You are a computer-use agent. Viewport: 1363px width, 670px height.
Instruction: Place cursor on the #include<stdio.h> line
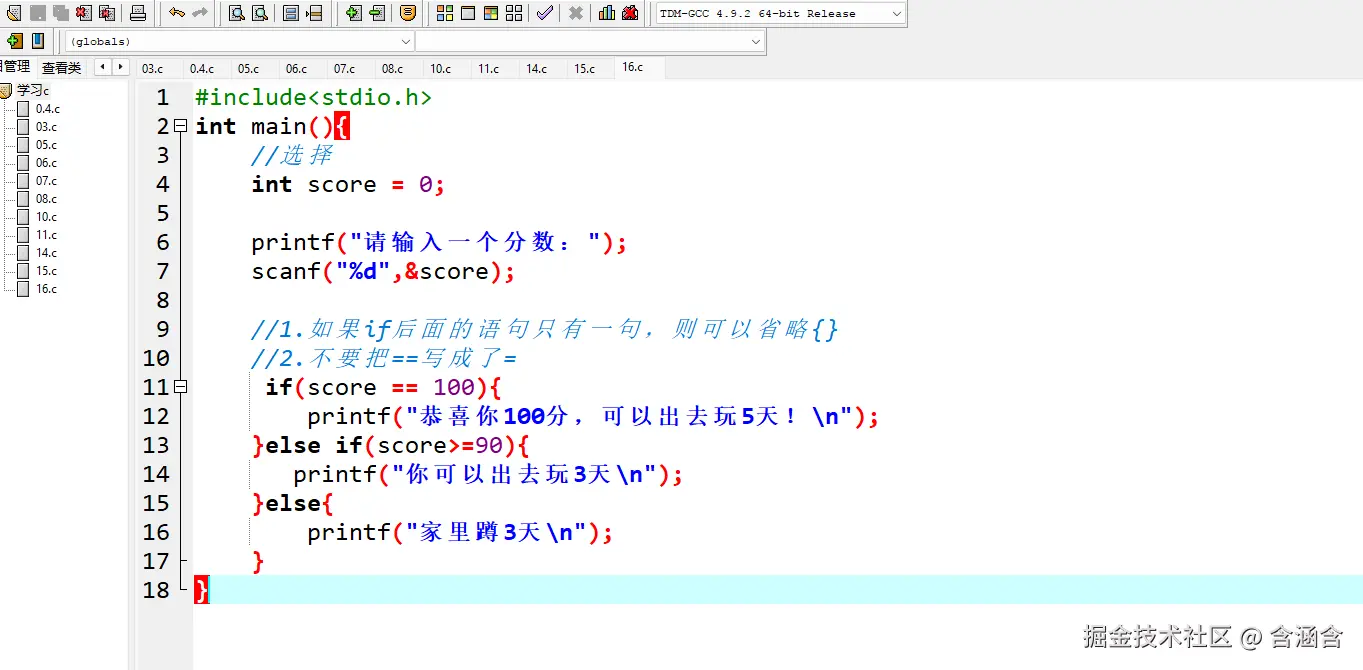[x=314, y=97]
